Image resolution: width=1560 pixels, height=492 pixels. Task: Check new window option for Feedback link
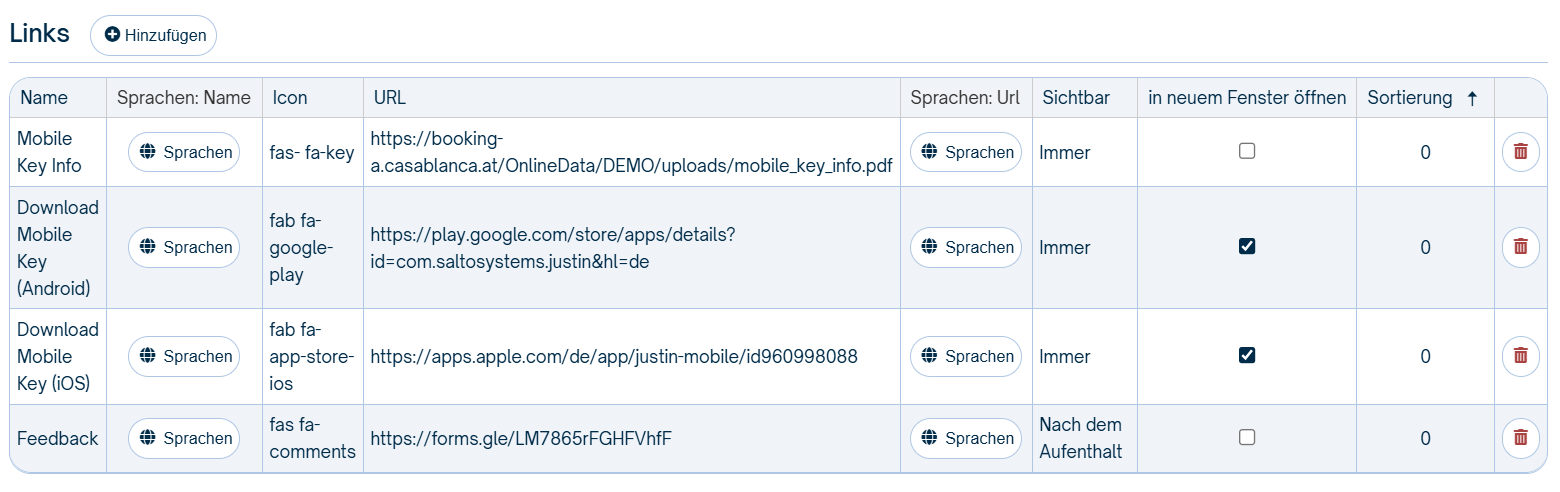(x=1247, y=437)
